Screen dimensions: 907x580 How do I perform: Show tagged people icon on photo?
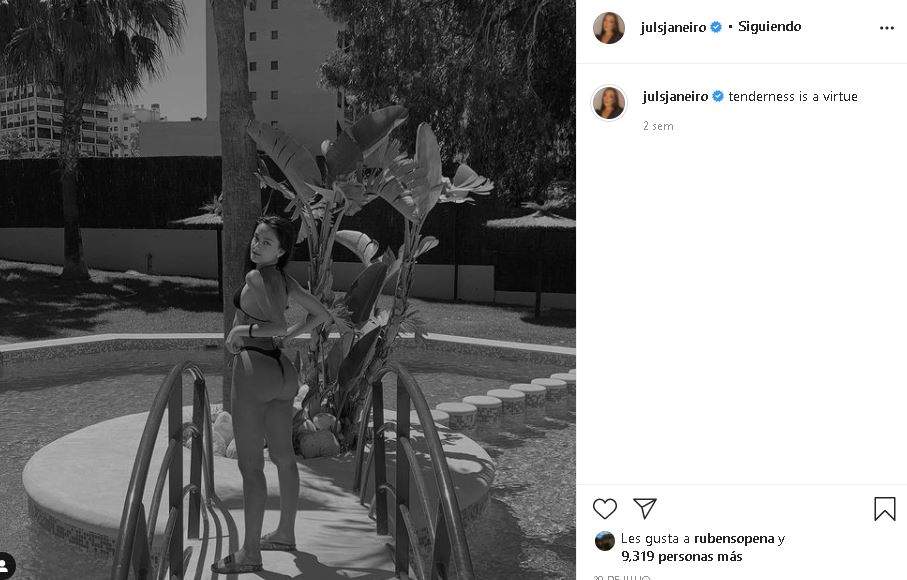(x=5, y=565)
